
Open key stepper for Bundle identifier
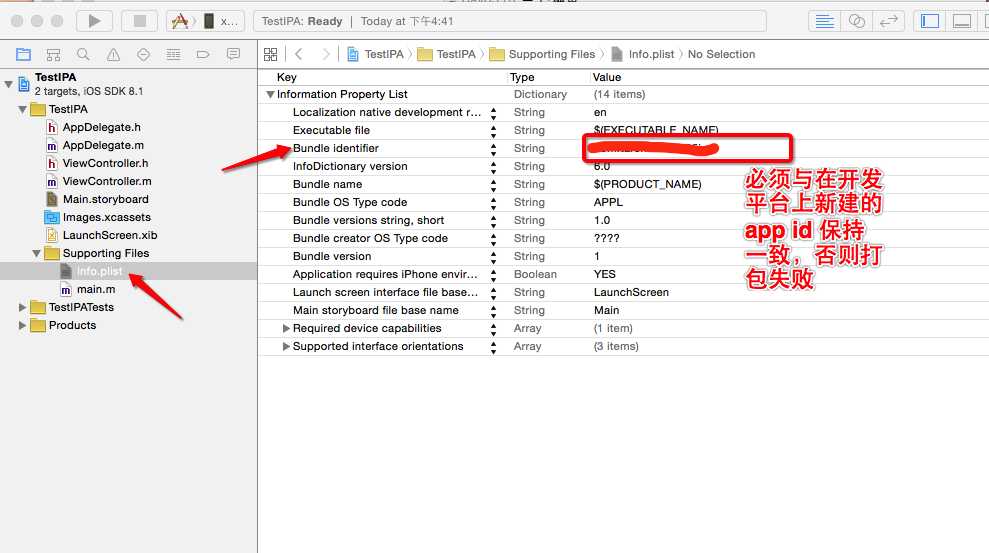493,149
